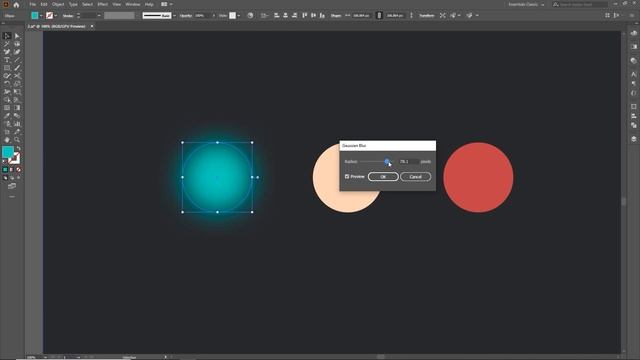
Task: Confirm Gaussian Blur with OK
Action: (x=383, y=177)
